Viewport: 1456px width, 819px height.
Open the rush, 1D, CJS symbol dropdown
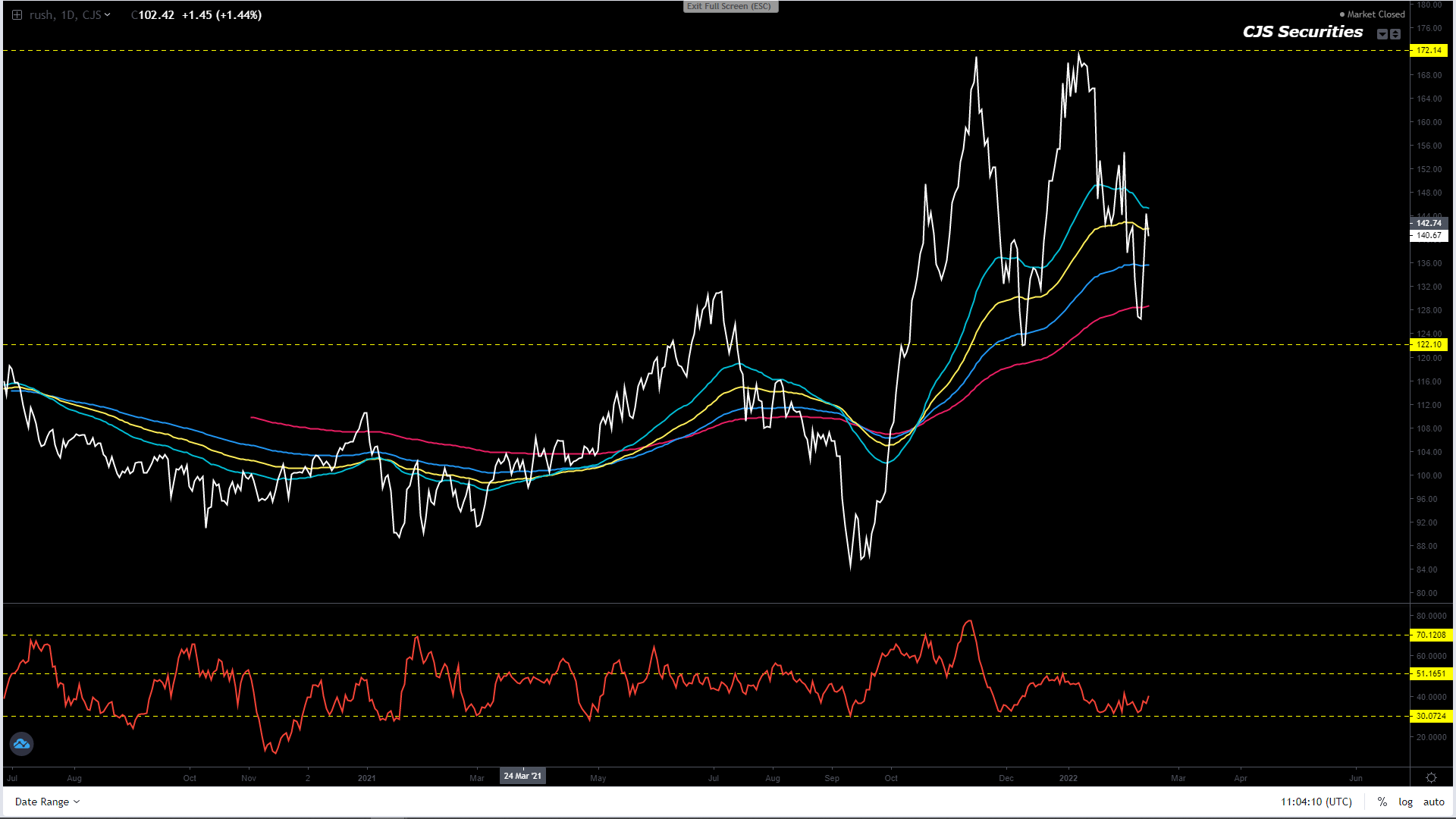click(x=70, y=14)
